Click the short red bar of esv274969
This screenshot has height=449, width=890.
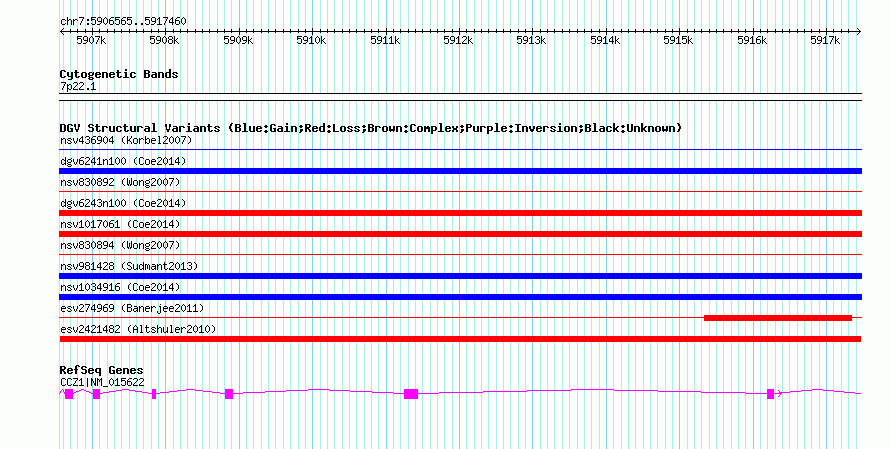pos(778,318)
